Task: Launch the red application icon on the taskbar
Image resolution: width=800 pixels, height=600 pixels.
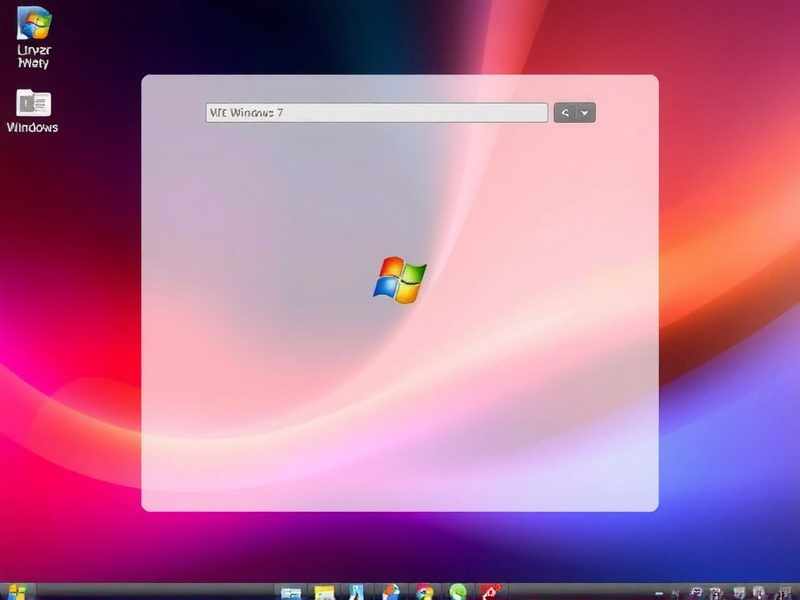Action: tap(490, 589)
